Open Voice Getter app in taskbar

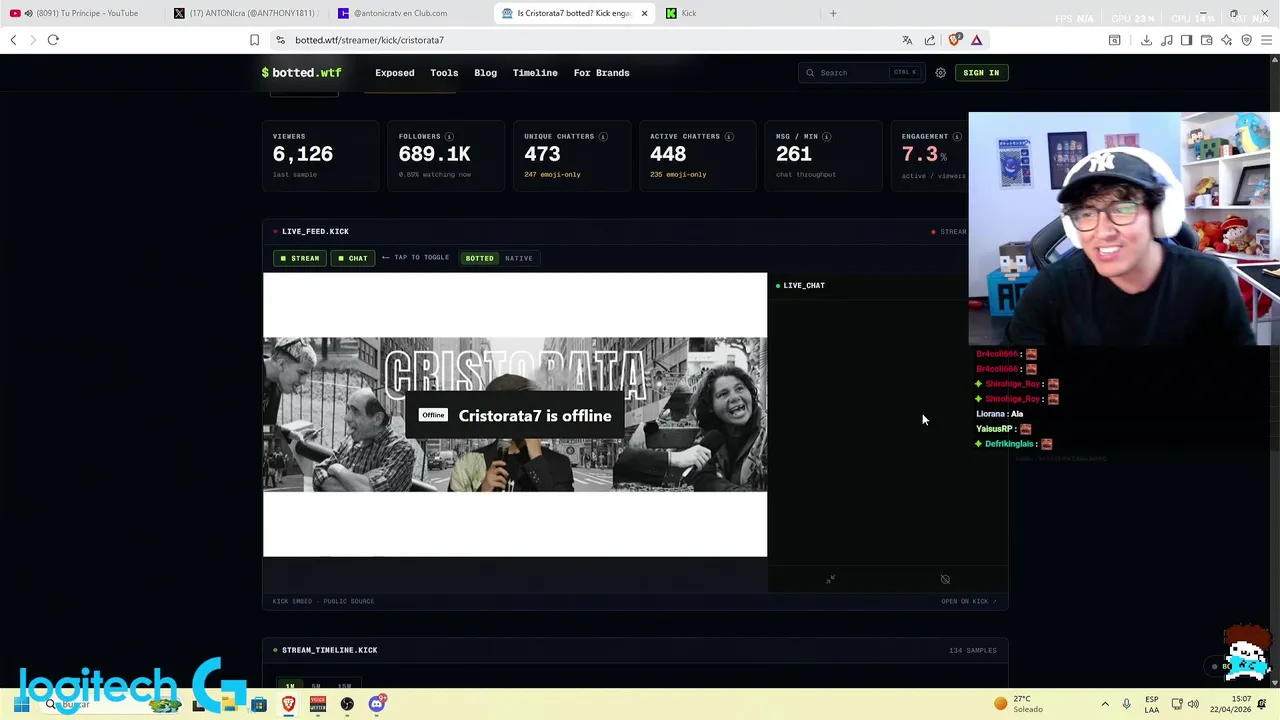pos(318,704)
